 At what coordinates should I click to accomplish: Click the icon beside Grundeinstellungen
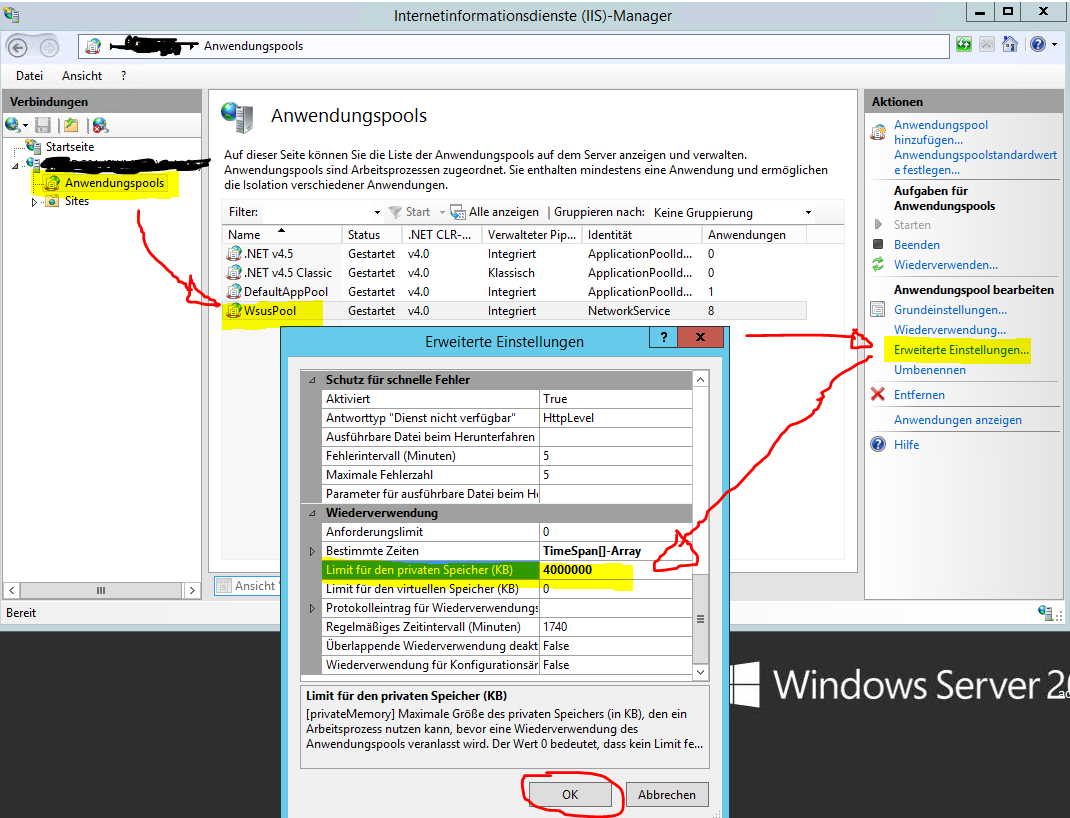point(878,310)
